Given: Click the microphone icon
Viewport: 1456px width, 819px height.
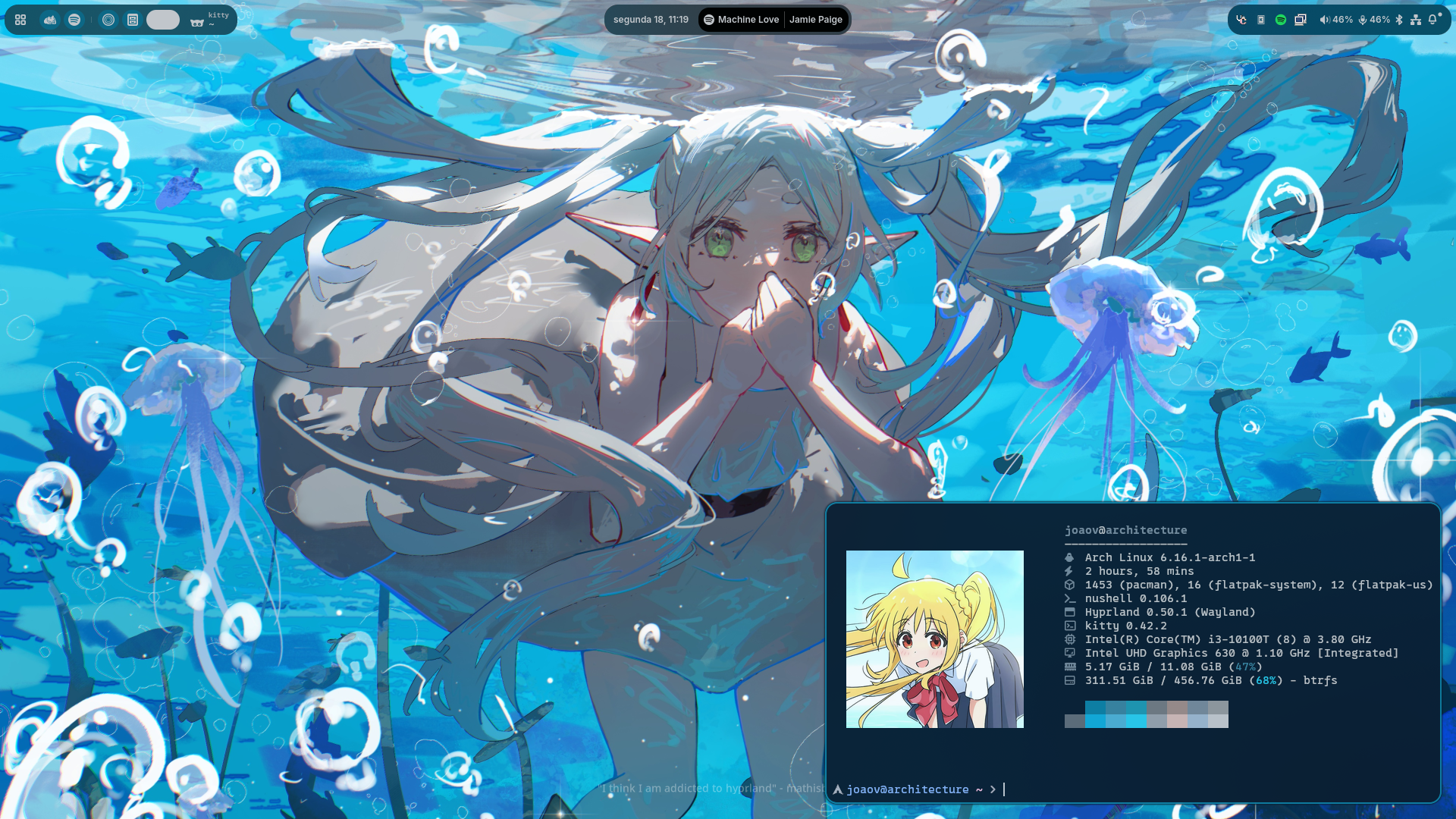Looking at the screenshot, I should [x=1363, y=20].
